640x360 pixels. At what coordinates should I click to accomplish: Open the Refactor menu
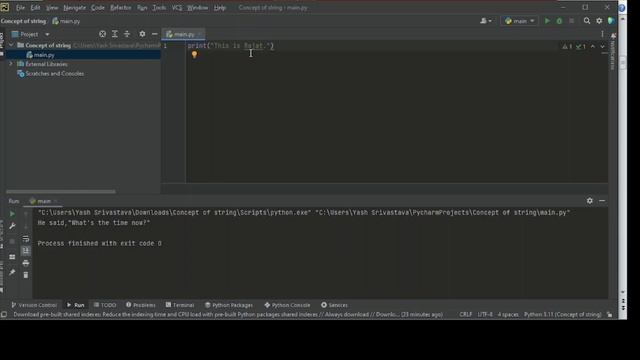coord(121,8)
